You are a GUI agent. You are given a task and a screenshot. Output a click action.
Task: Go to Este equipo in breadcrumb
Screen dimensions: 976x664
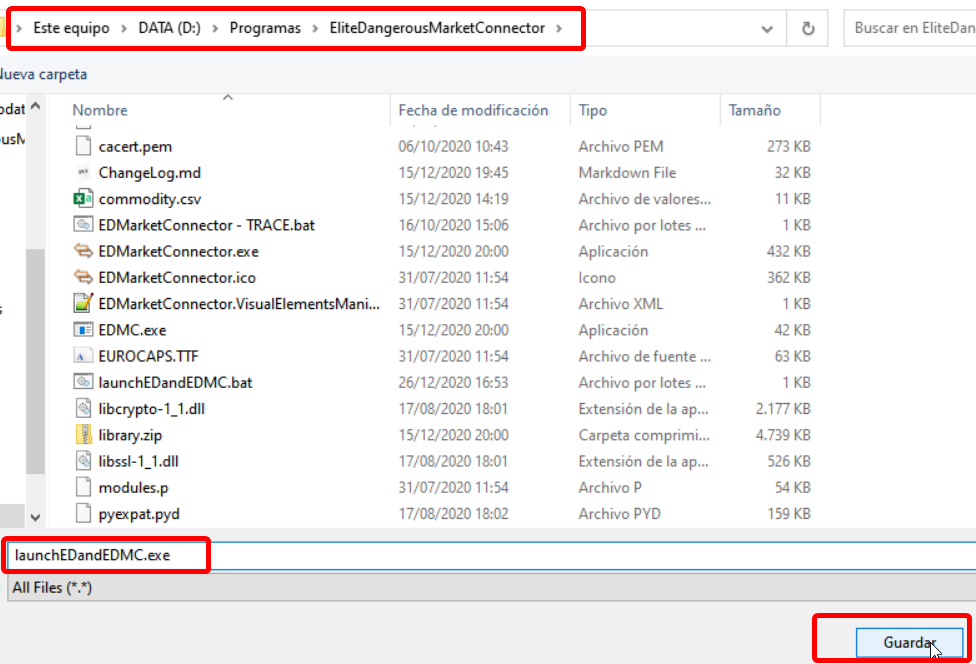click(x=72, y=28)
